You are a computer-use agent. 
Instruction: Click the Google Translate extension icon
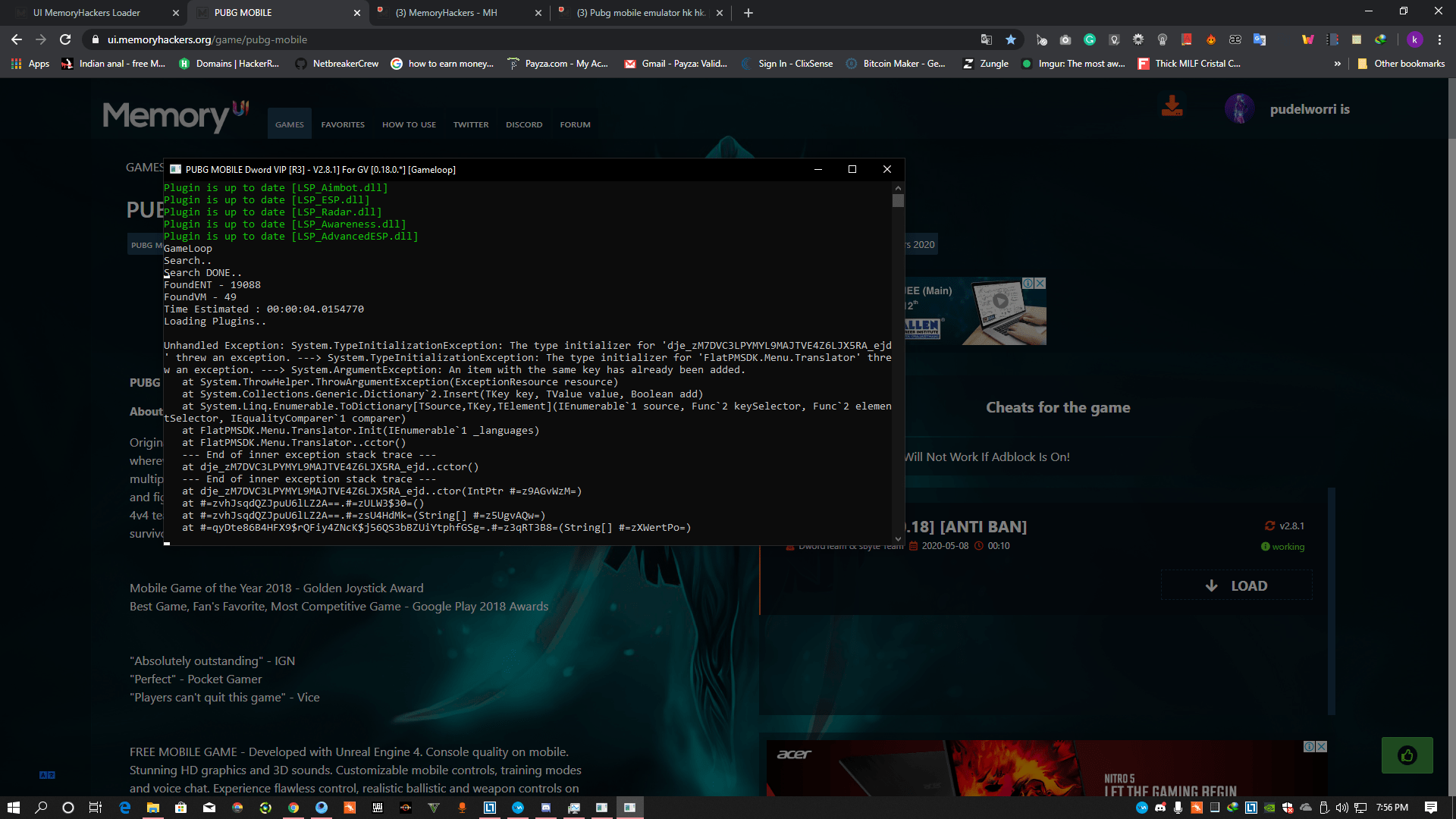(1260, 39)
